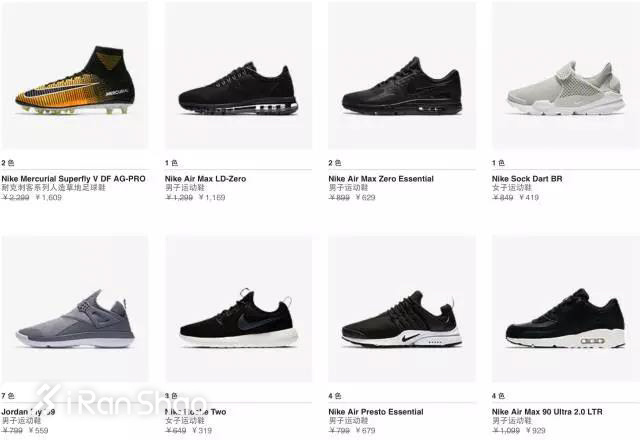Click the Nike Mercurial Superfly V DF AG-PRO title
This screenshot has width=640, height=440.
point(73,179)
